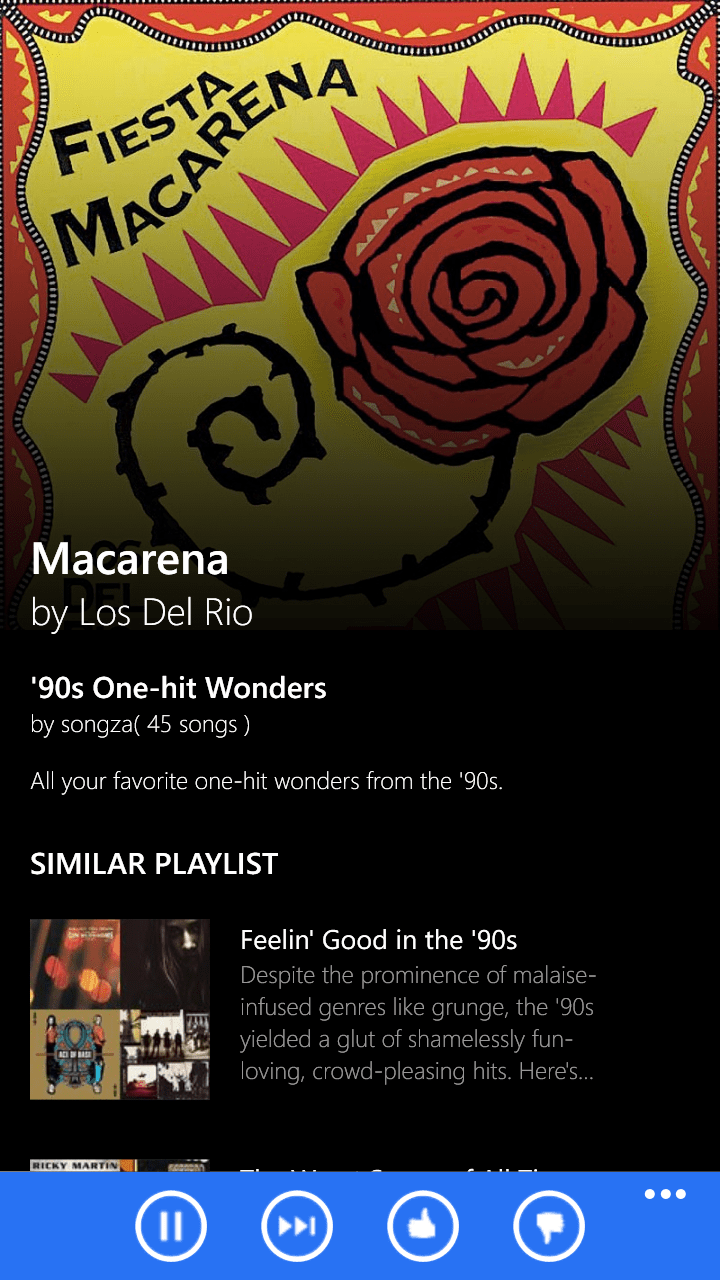The width and height of the screenshot is (720, 1280).
Task: Open the '90s One-hit Wonders playlist title
Action: point(178,688)
